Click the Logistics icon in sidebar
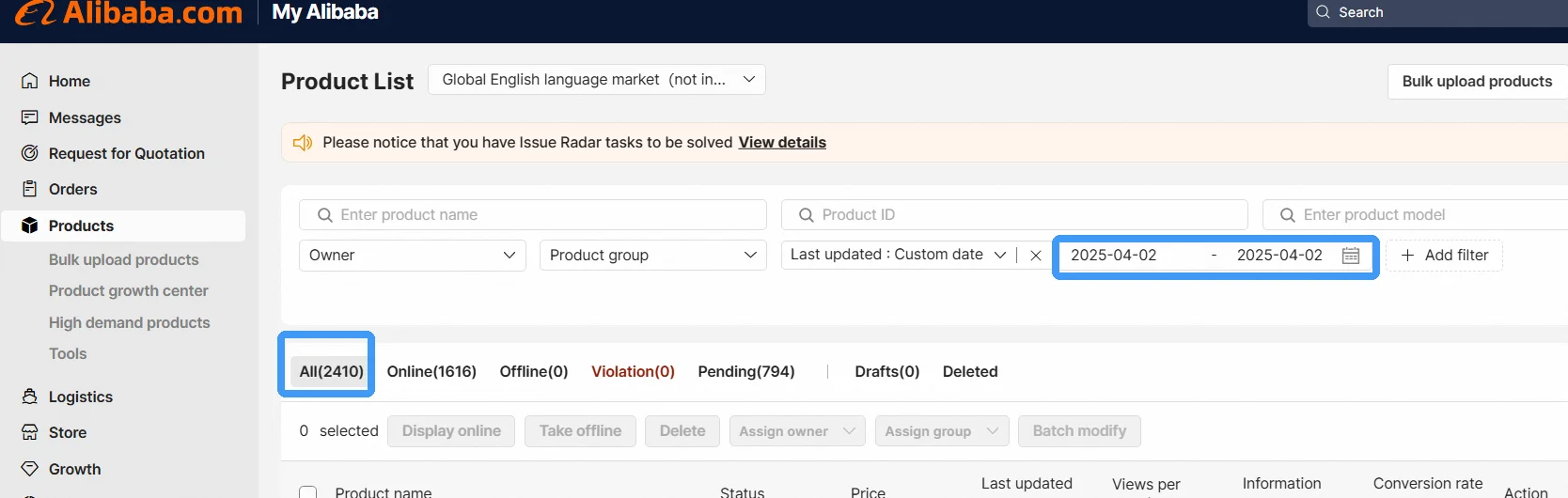 [x=30, y=397]
